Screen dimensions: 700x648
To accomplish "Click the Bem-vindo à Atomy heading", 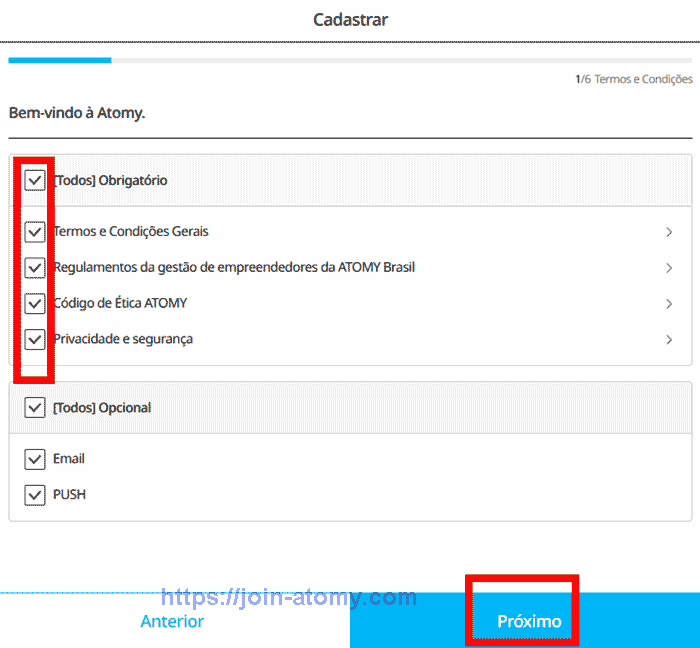I will (77, 113).
